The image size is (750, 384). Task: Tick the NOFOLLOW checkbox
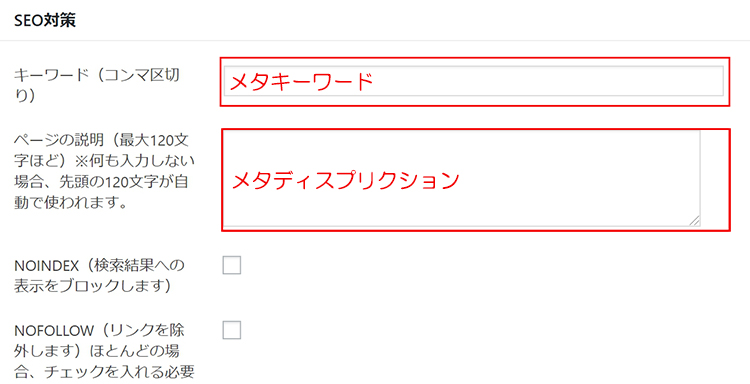232,330
